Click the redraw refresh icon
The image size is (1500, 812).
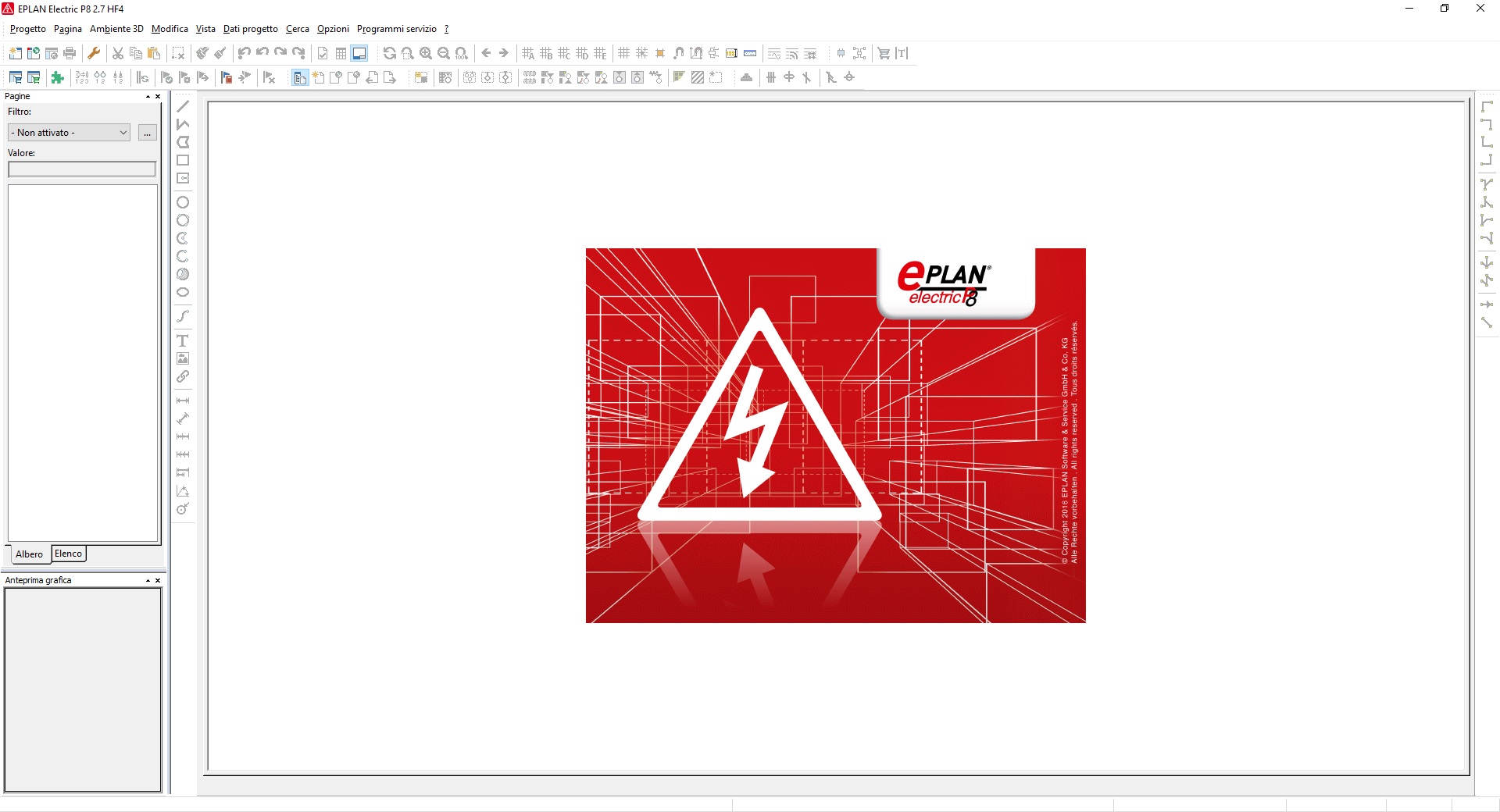pyautogui.click(x=389, y=53)
